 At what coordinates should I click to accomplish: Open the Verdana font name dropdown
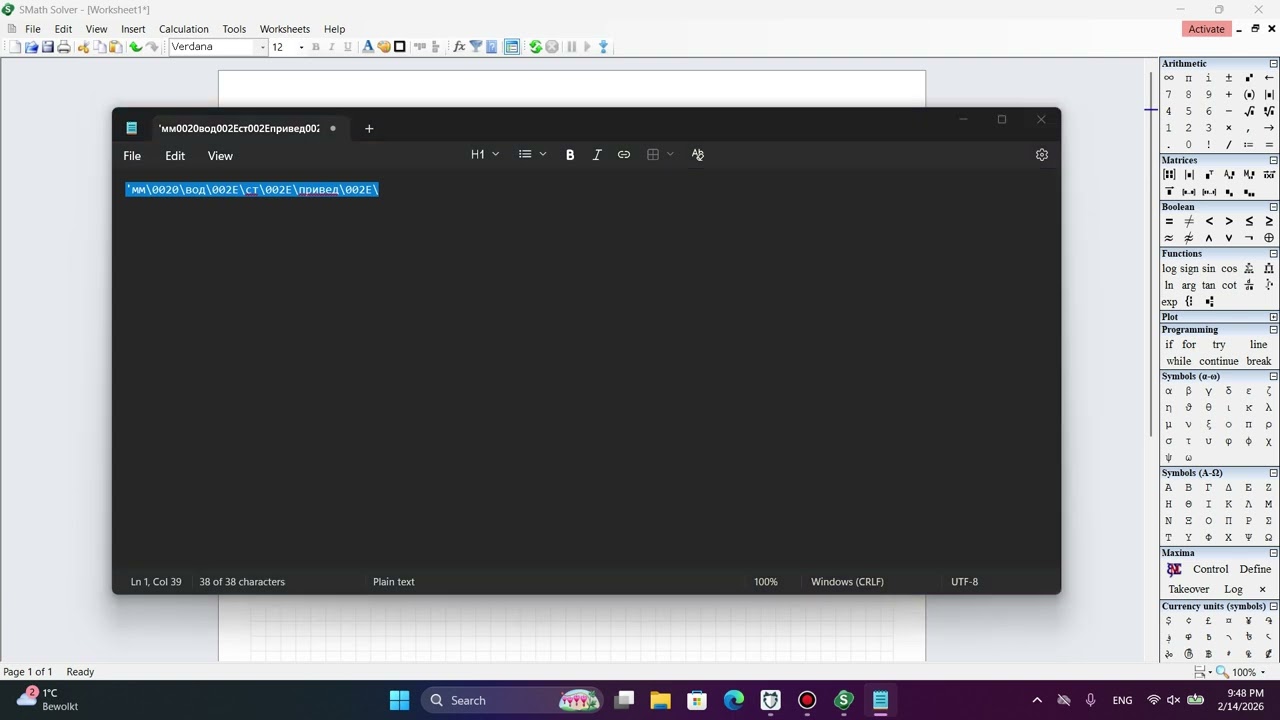point(263,47)
